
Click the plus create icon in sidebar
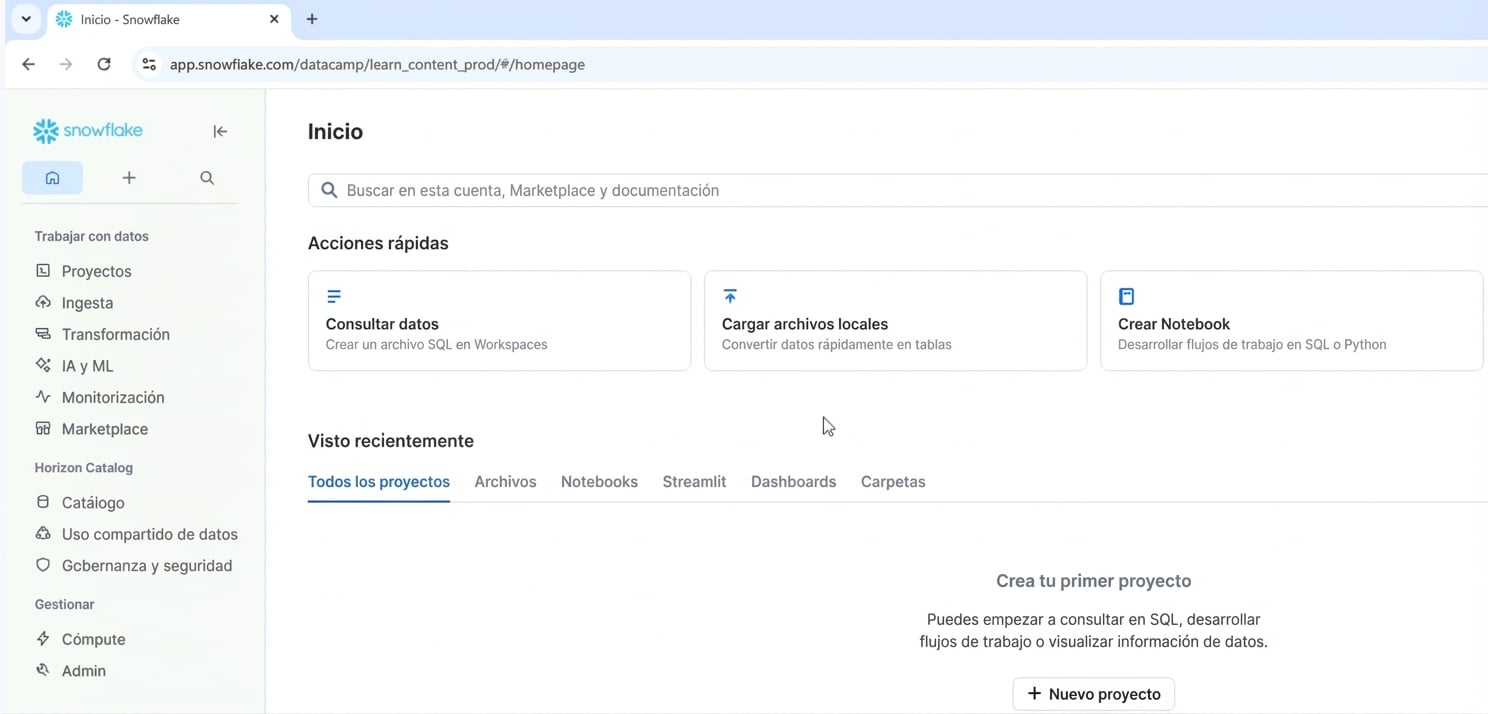pos(129,178)
